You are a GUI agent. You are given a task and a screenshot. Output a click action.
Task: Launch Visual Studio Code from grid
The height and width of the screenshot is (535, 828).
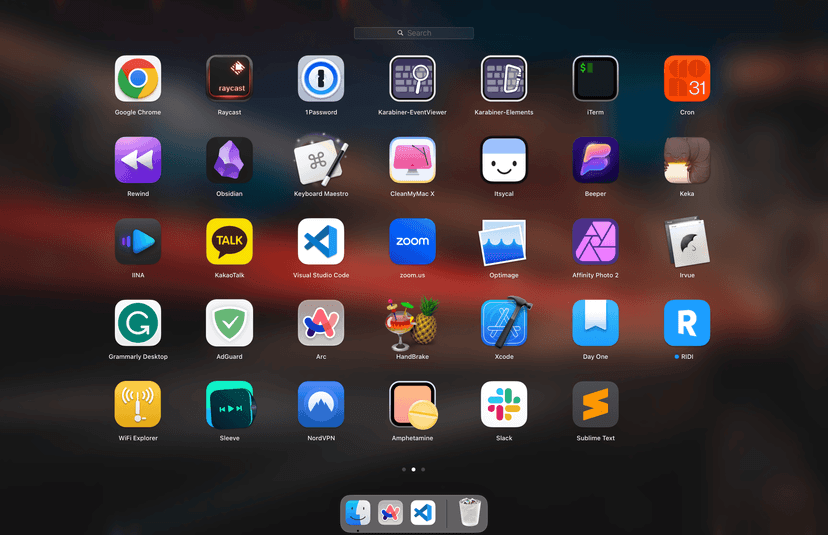[x=321, y=241]
